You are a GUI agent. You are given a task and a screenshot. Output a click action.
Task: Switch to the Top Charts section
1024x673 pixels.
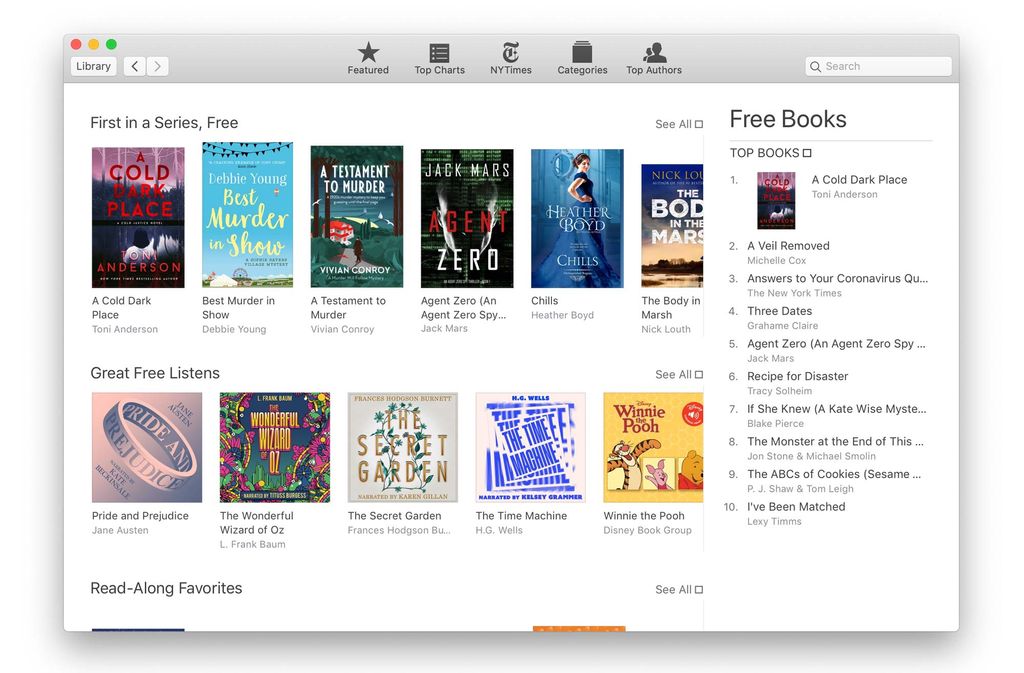tap(438, 57)
